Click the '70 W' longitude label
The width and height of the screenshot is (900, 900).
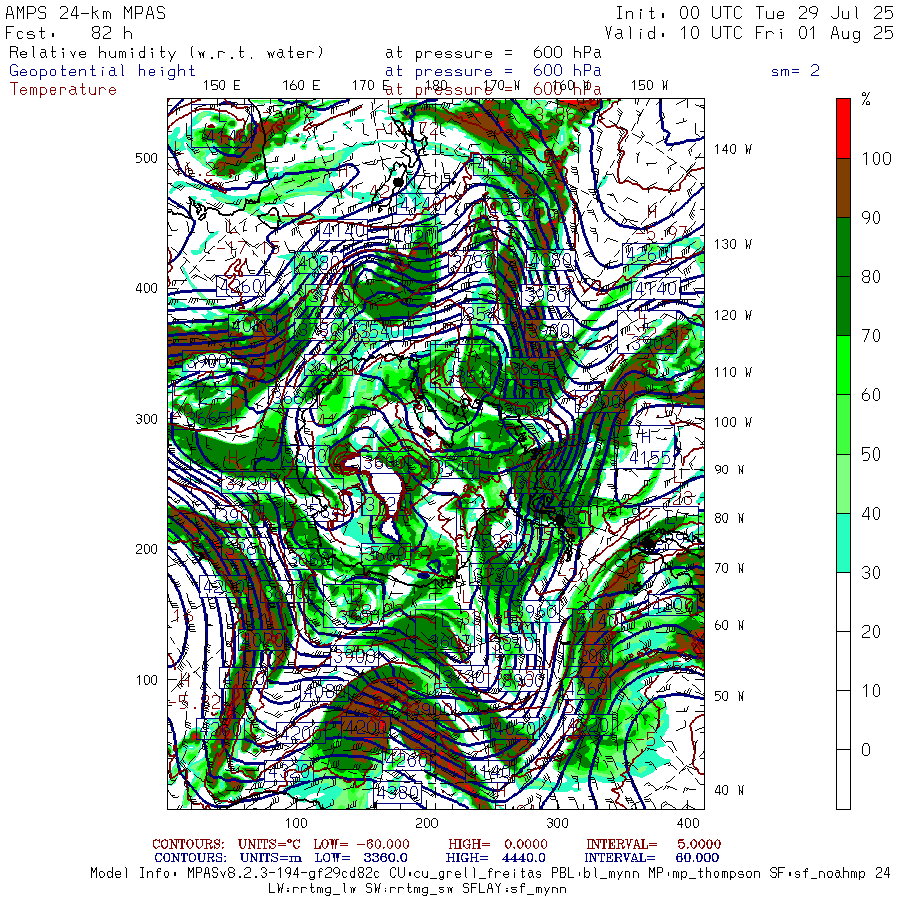point(729,569)
